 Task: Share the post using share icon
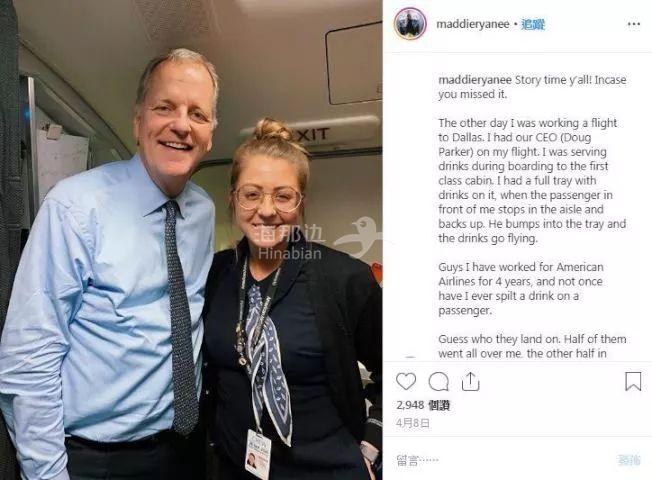[470, 381]
